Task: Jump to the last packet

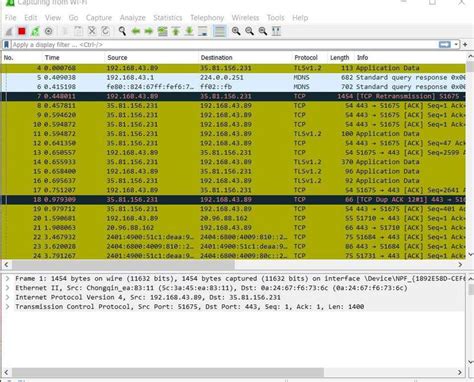Action: click(189, 31)
